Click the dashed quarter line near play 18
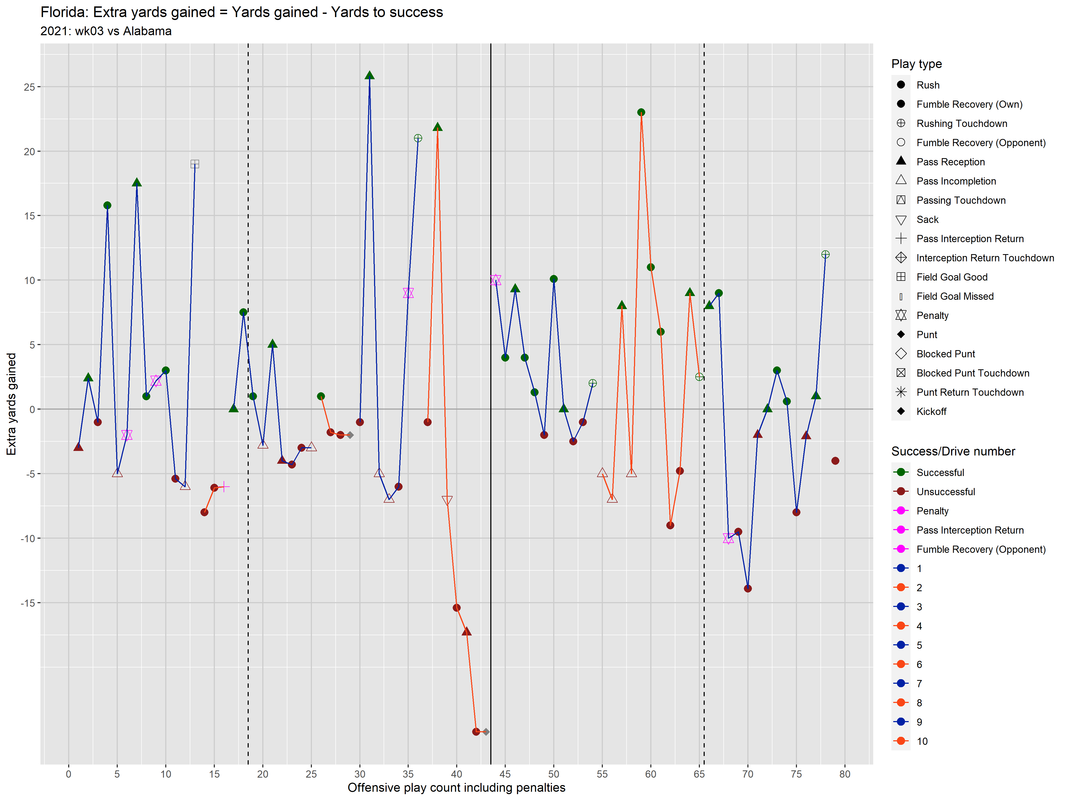The width and height of the screenshot is (1067, 800). [x=248, y=404]
